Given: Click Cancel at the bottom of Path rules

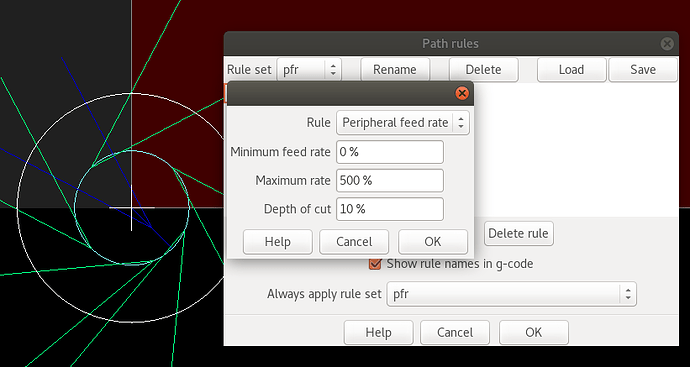Looking at the screenshot, I should (455, 332).
